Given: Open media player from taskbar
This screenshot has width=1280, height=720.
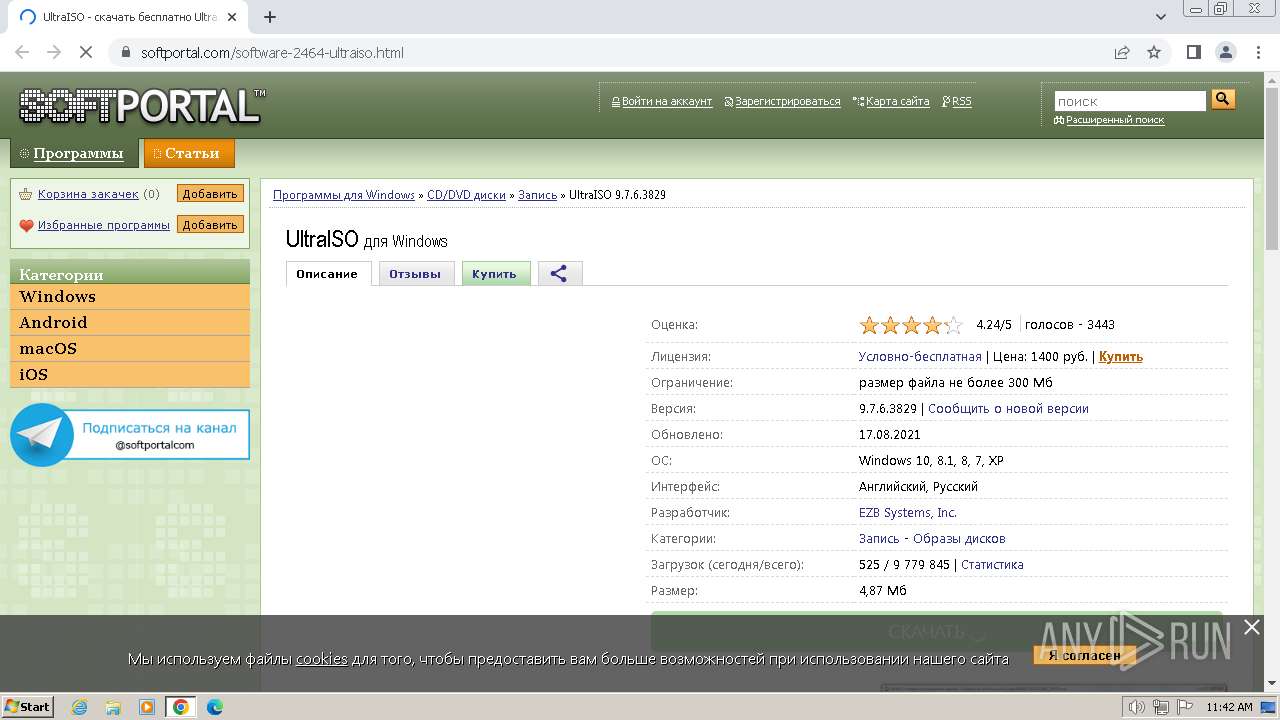Looking at the screenshot, I should pyautogui.click(x=147, y=707).
